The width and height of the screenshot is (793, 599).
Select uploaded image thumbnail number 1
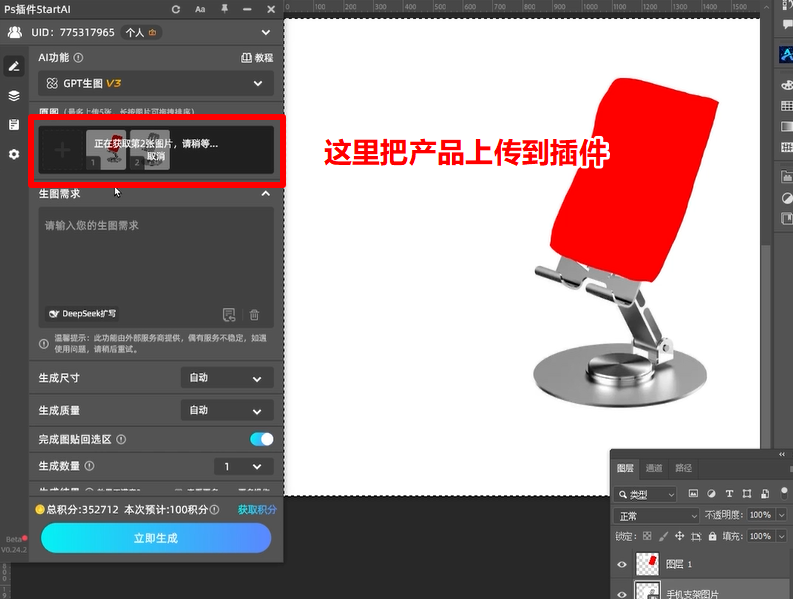coord(106,150)
